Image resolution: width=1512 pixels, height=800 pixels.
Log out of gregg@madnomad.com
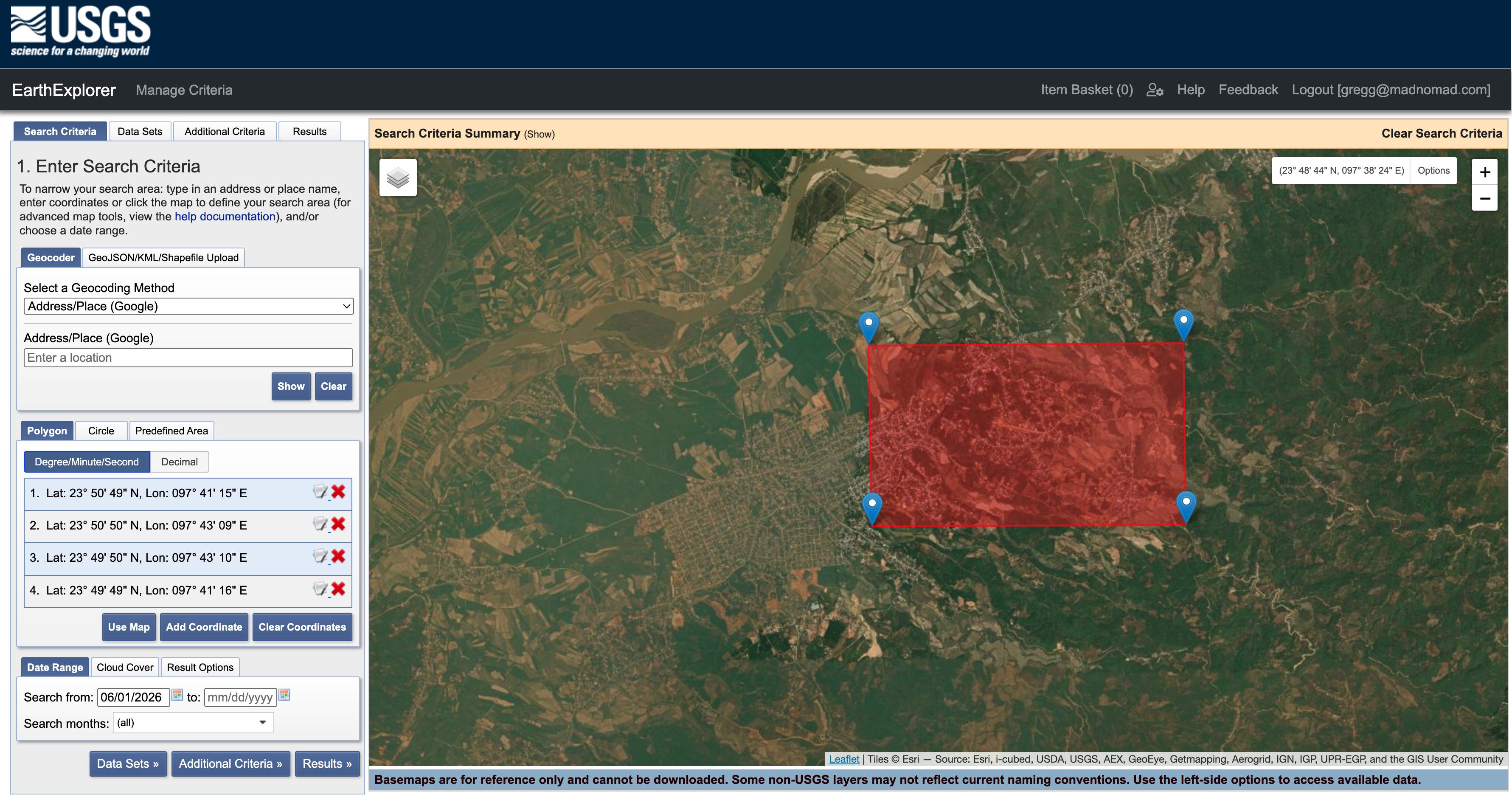coord(1391,90)
